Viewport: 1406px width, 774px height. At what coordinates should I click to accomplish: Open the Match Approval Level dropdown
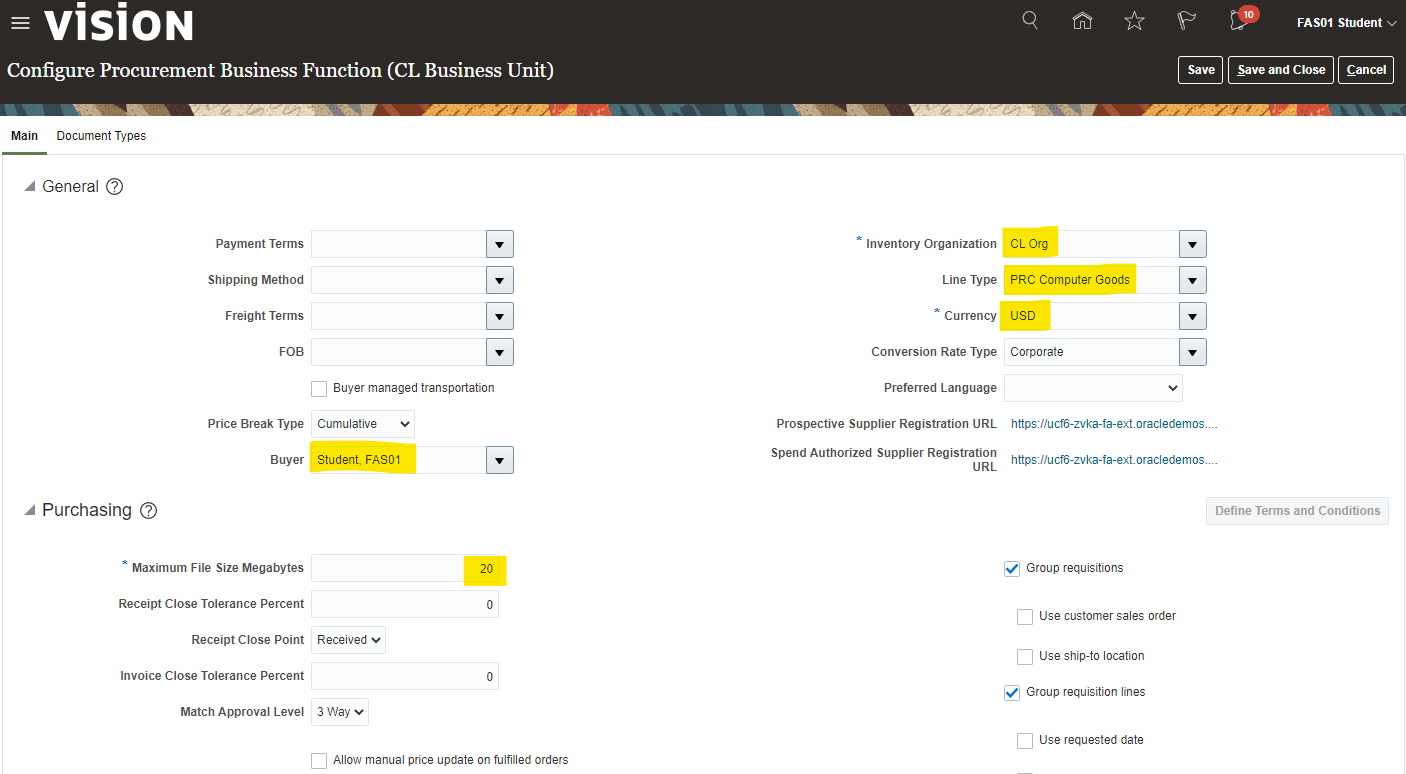(340, 712)
